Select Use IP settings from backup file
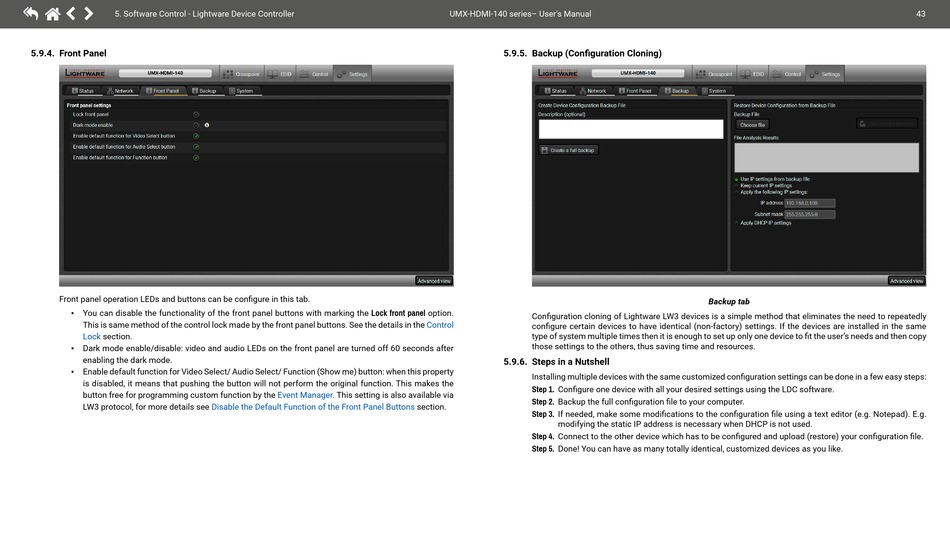This screenshot has height=533, width=950. point(736,179)
